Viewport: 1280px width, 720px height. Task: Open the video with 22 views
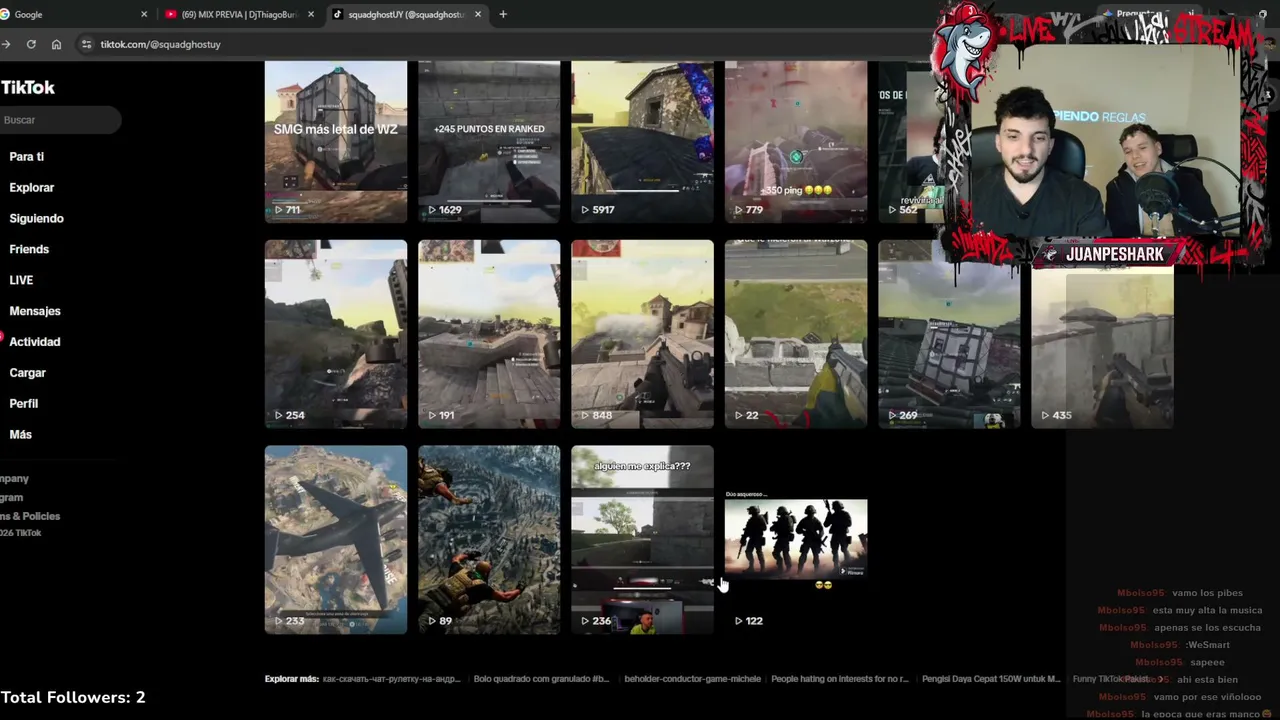[x=796, y=334]
